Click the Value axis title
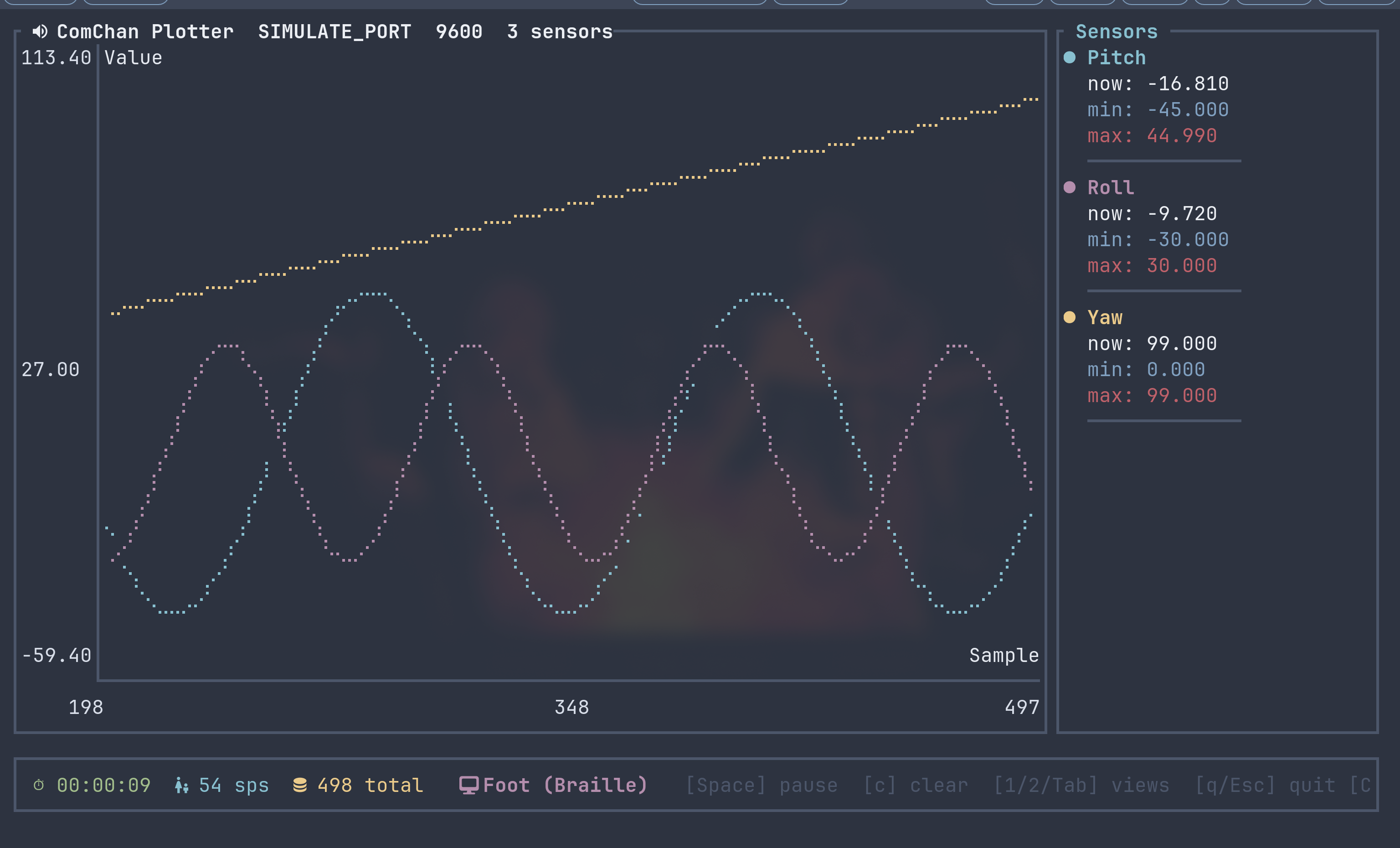Screen dimensions: 1400x848 134,57
